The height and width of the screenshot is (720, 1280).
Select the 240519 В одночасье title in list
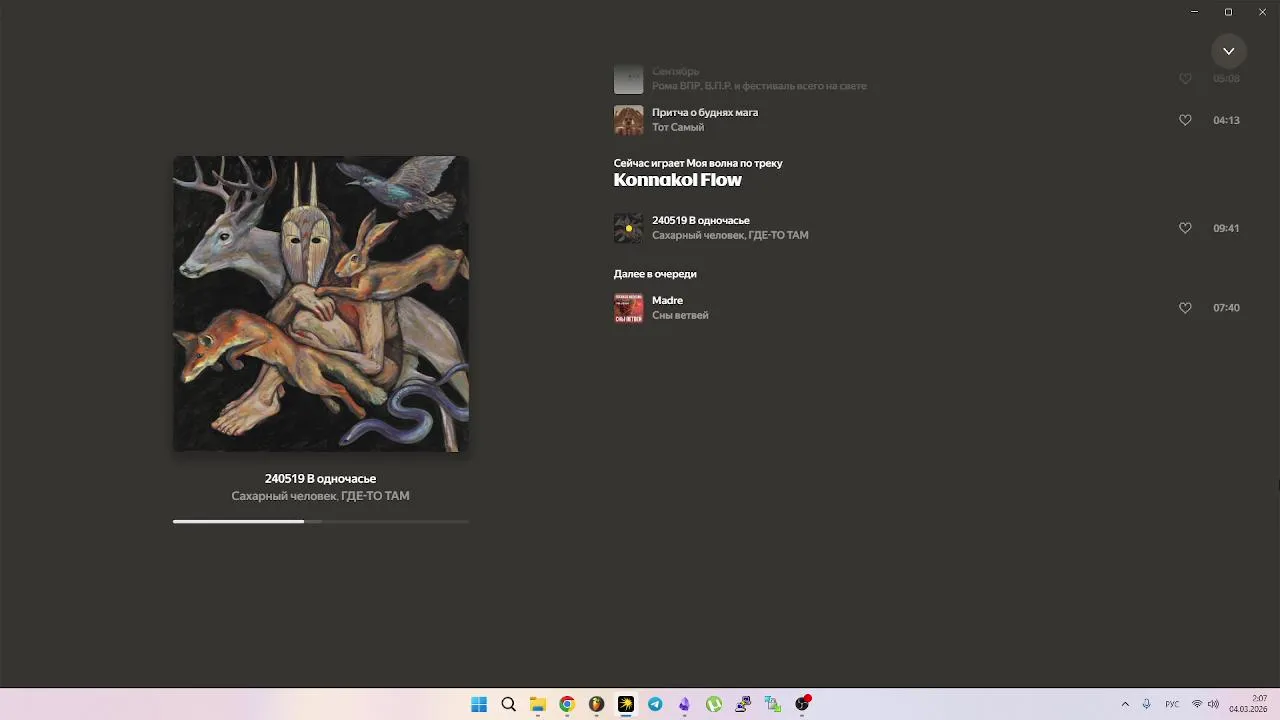(x=701, y=220)
